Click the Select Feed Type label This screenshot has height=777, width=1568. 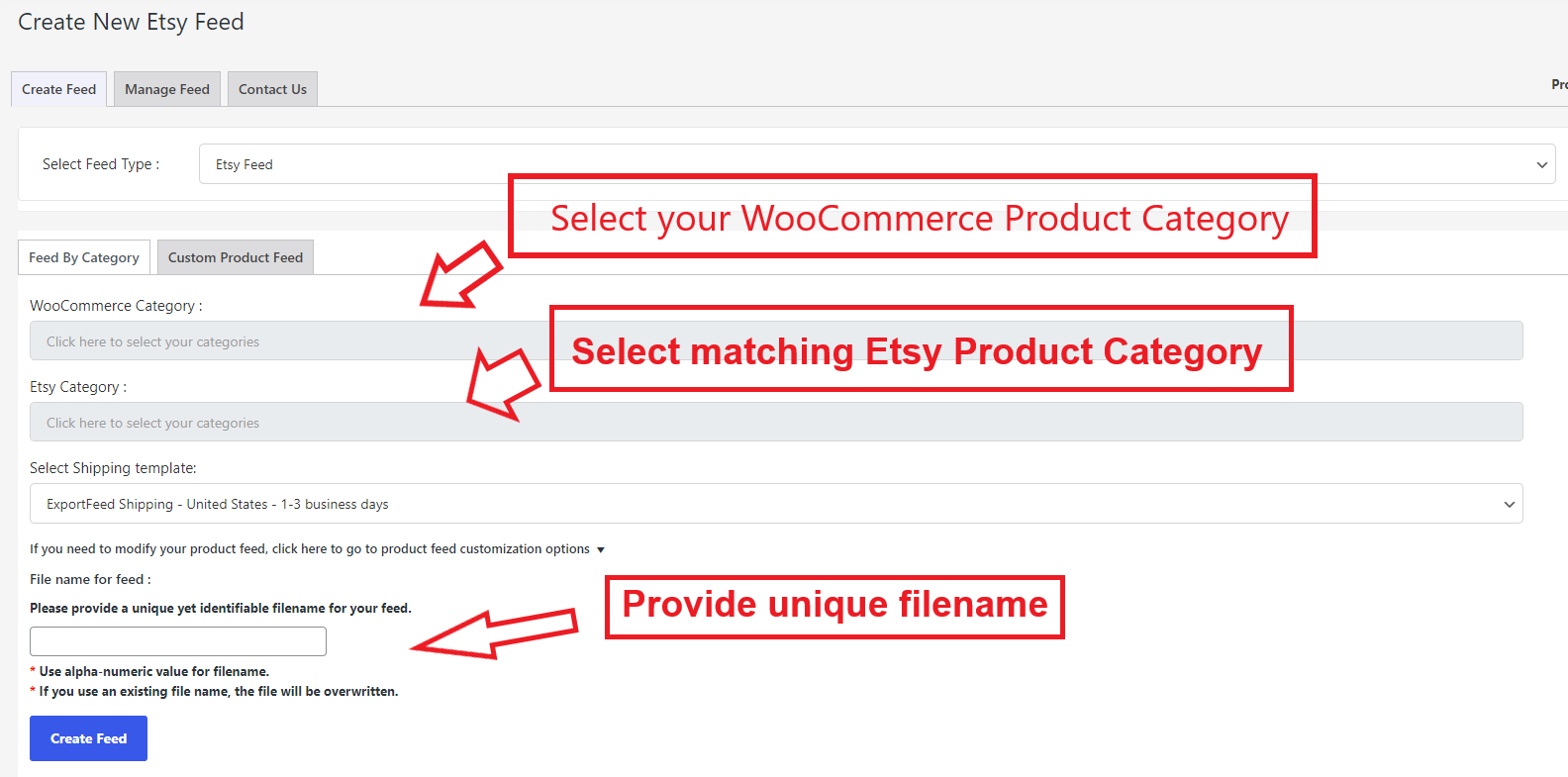tap(100, 163)
